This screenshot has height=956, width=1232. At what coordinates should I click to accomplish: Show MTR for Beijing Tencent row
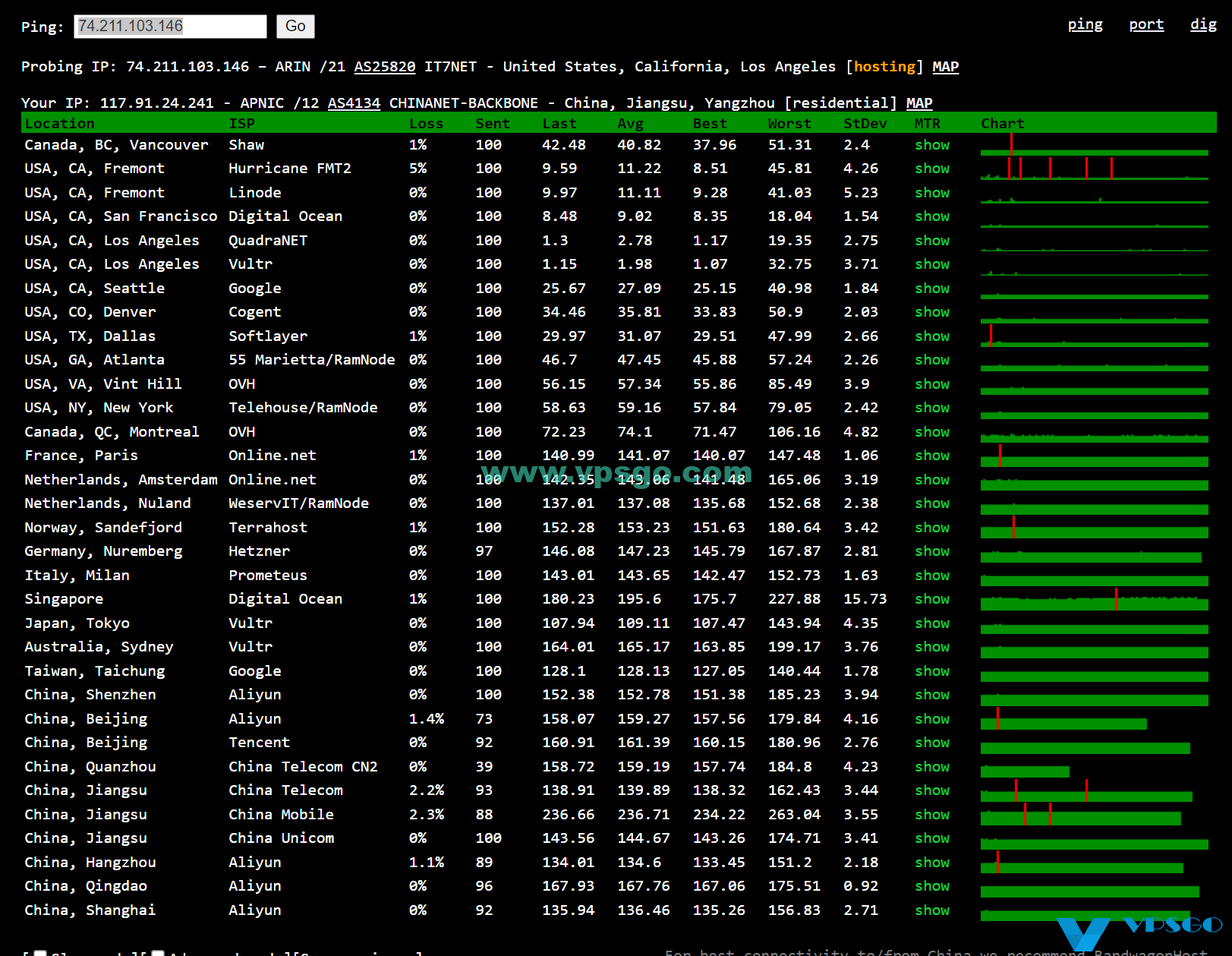(932, 743)
